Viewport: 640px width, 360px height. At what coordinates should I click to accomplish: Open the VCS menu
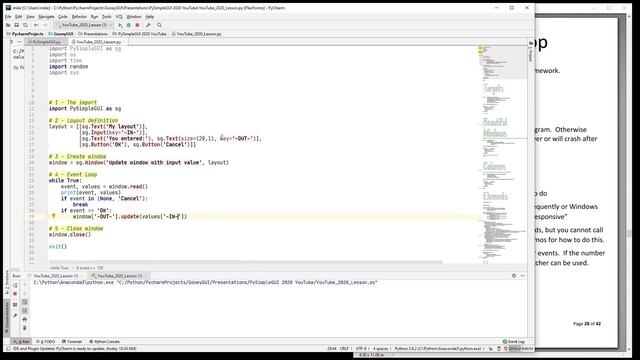point(119,17)
